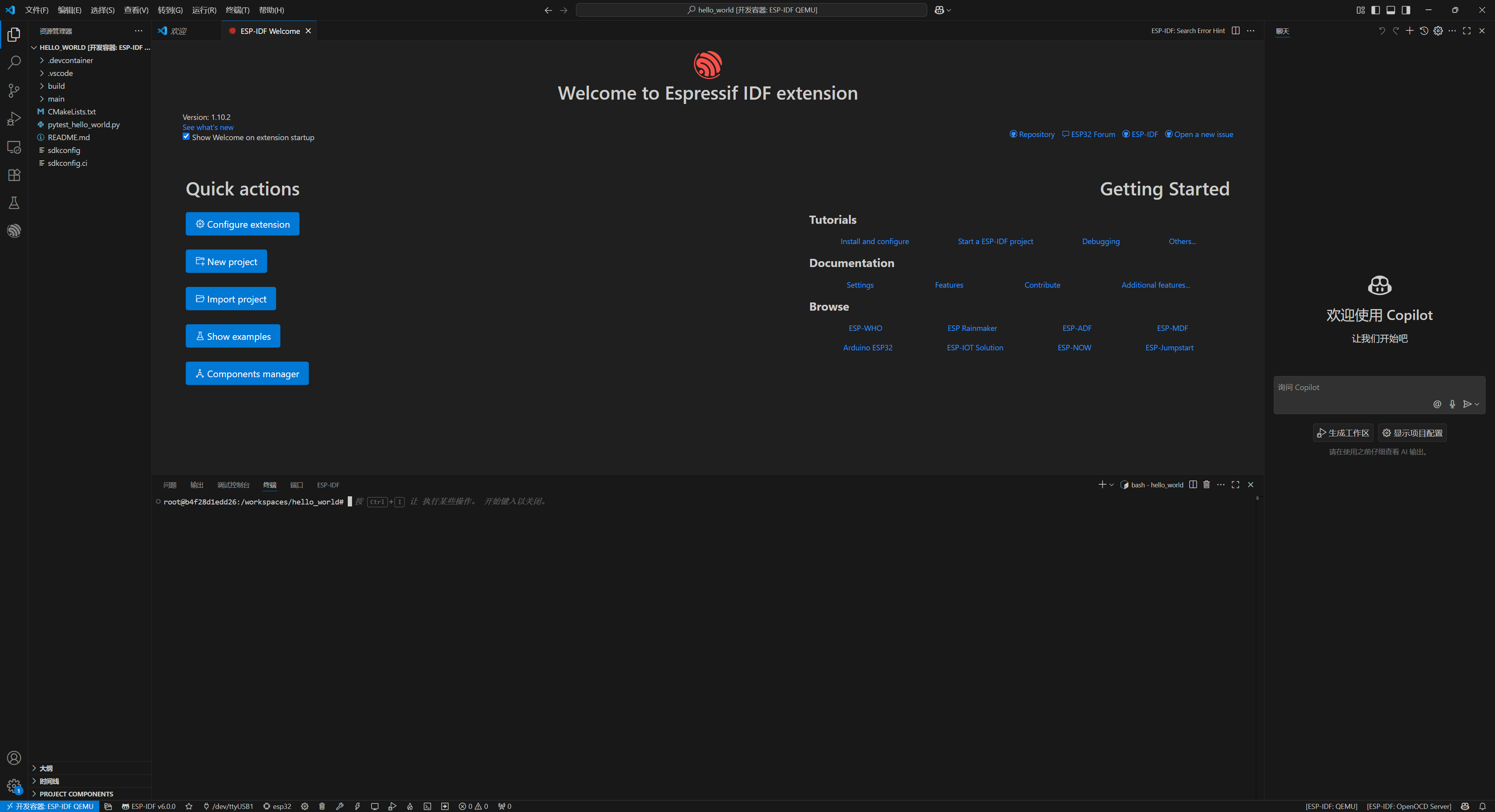
Task: Click the full clean trash icon in status bar
Action: click(x=322, y=806)
